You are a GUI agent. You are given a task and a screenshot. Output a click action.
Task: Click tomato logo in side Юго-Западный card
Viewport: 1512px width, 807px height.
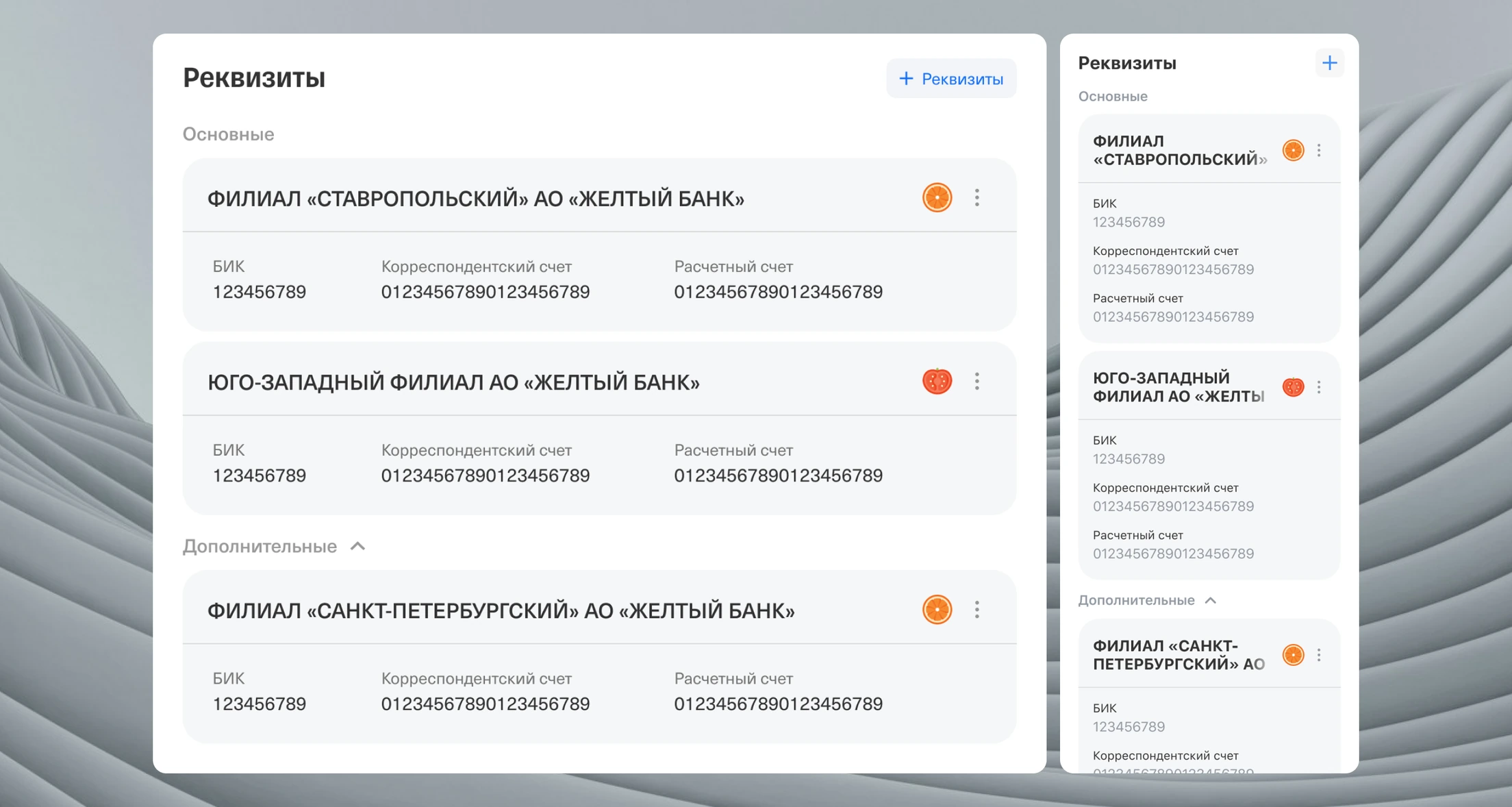[1293, 387]
